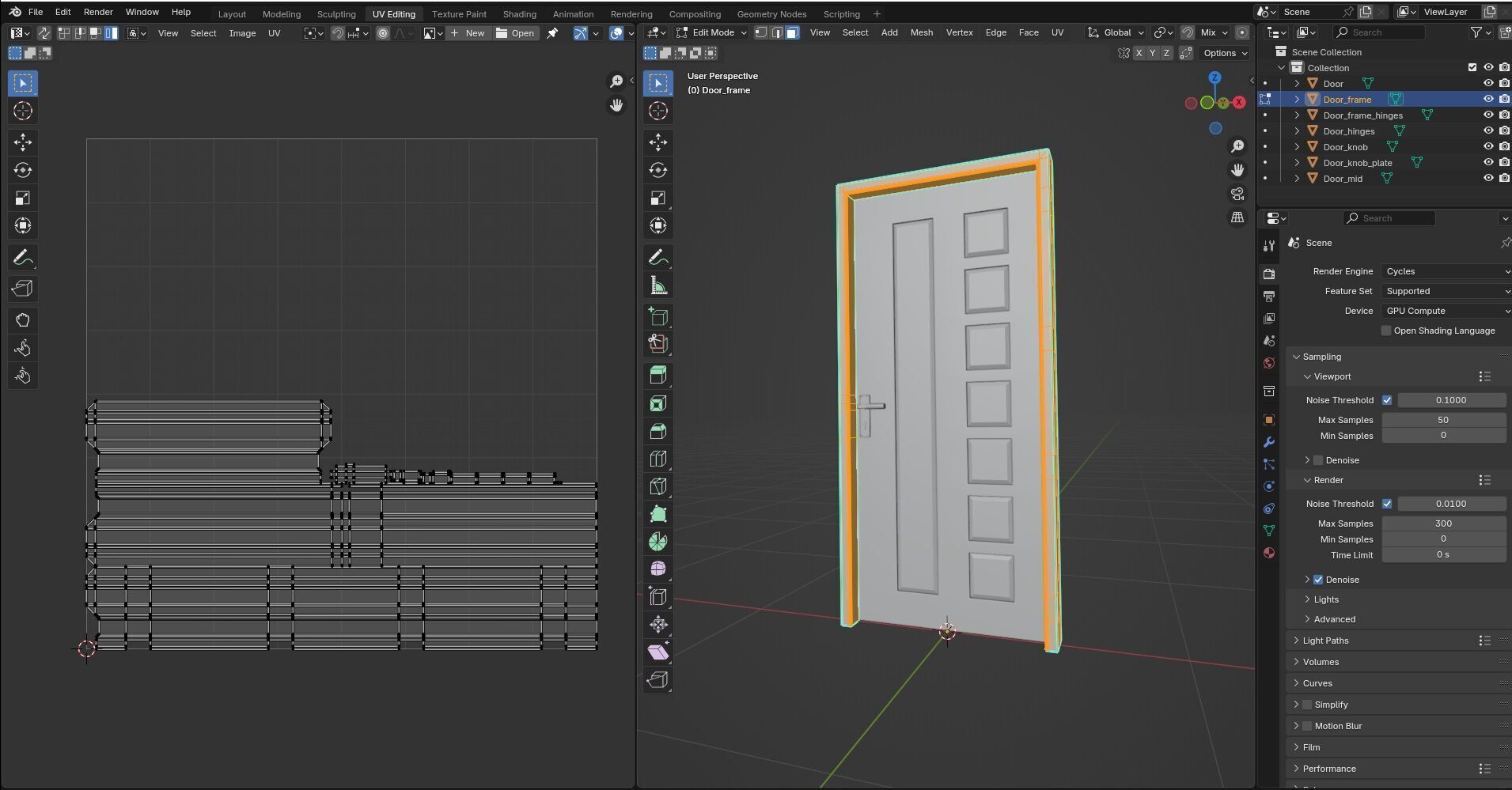The image size is (1512, 790).
Task: Select the Cursor tool in UV editor
Action: [x=23, y=111]
